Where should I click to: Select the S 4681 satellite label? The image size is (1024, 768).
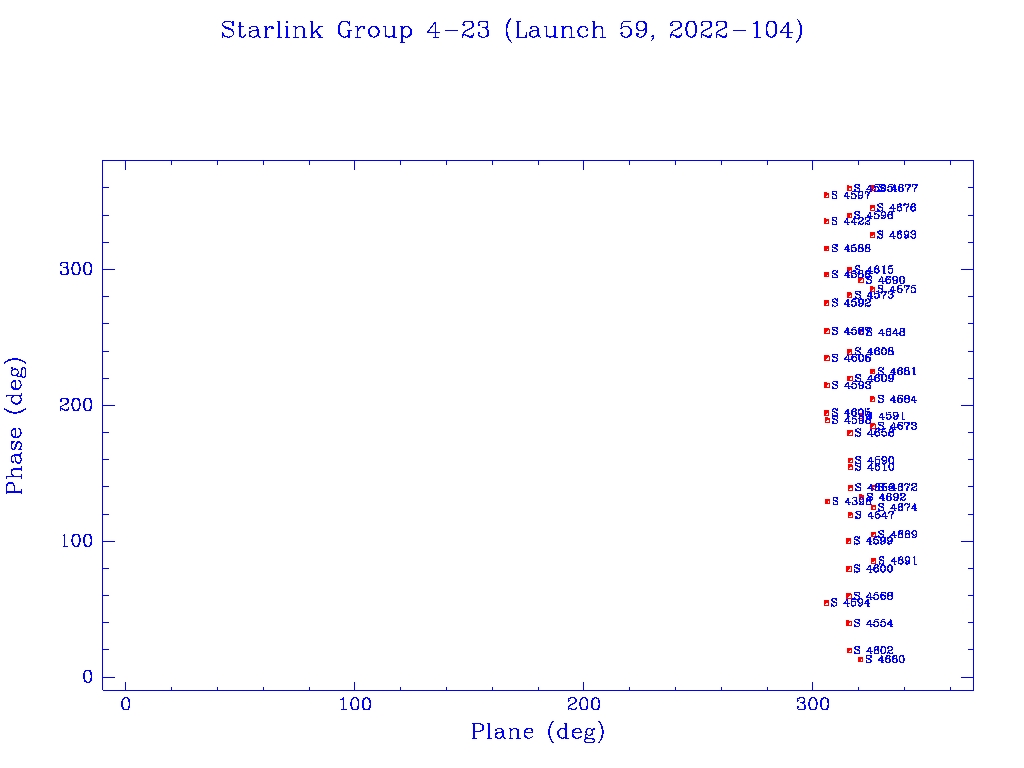click(x=897, y=371)
